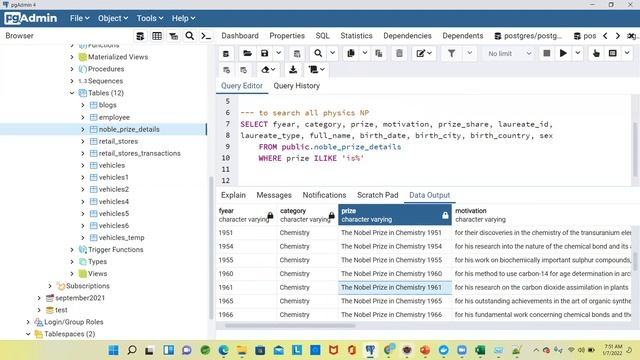
Task: Download results as CSV
Action: point(293,70)
